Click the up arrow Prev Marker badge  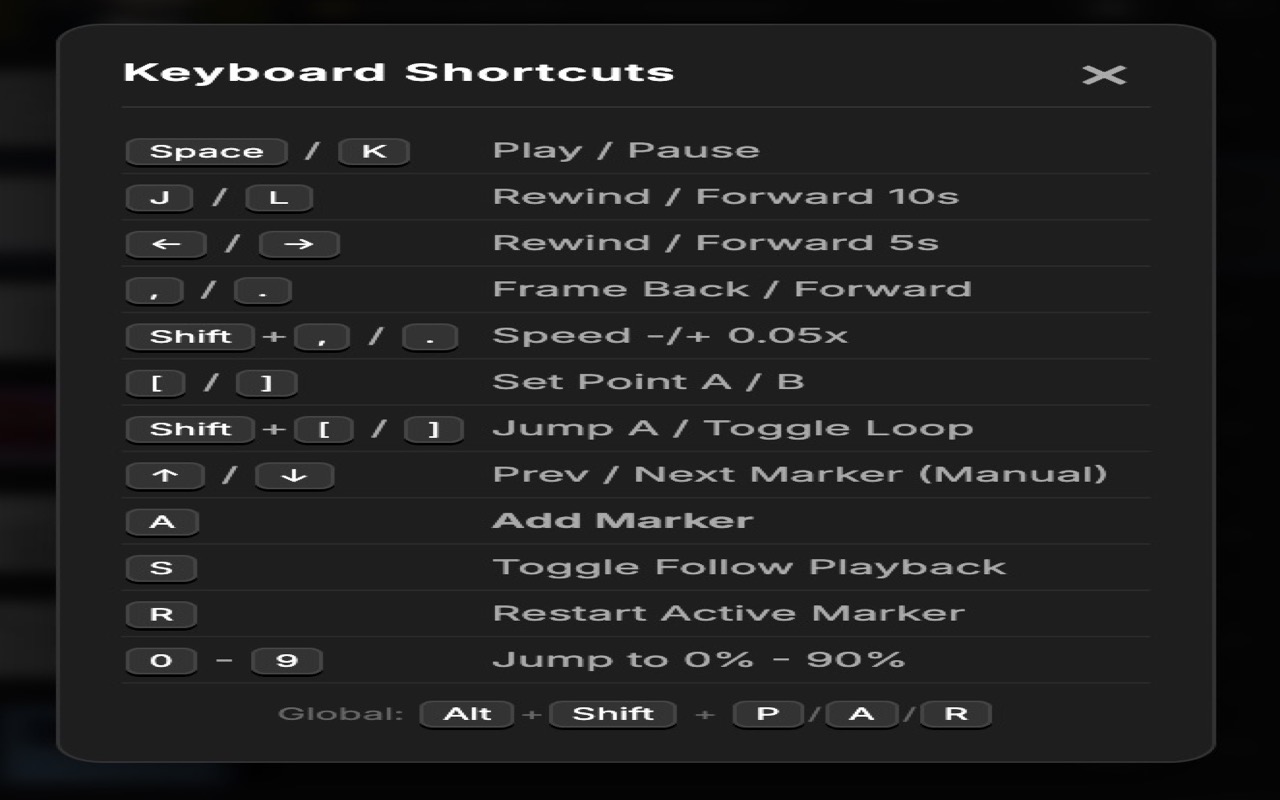pyautogui.click(x=165, y=475)
